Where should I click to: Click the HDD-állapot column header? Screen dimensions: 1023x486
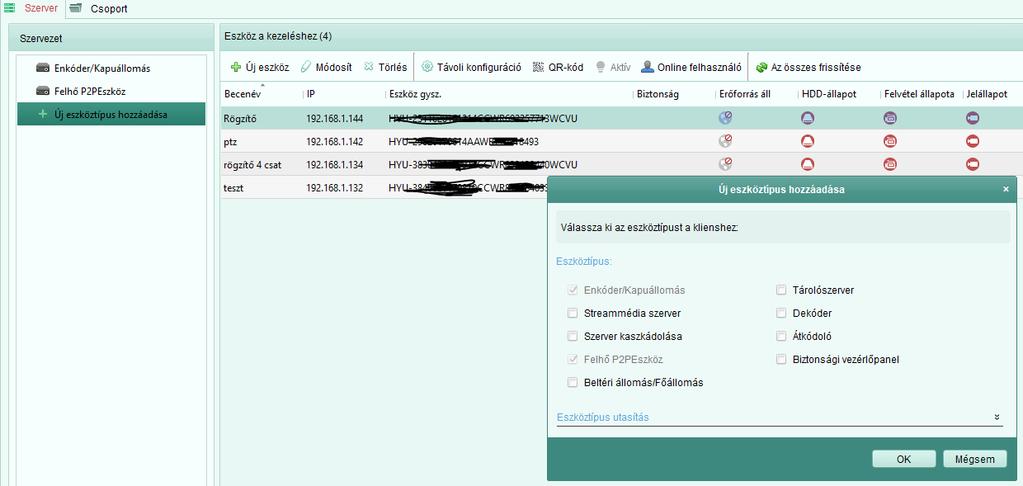829,94
